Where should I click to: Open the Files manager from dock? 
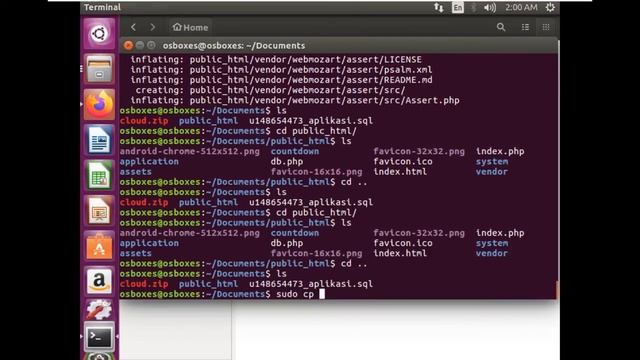[x=99, y=69]
